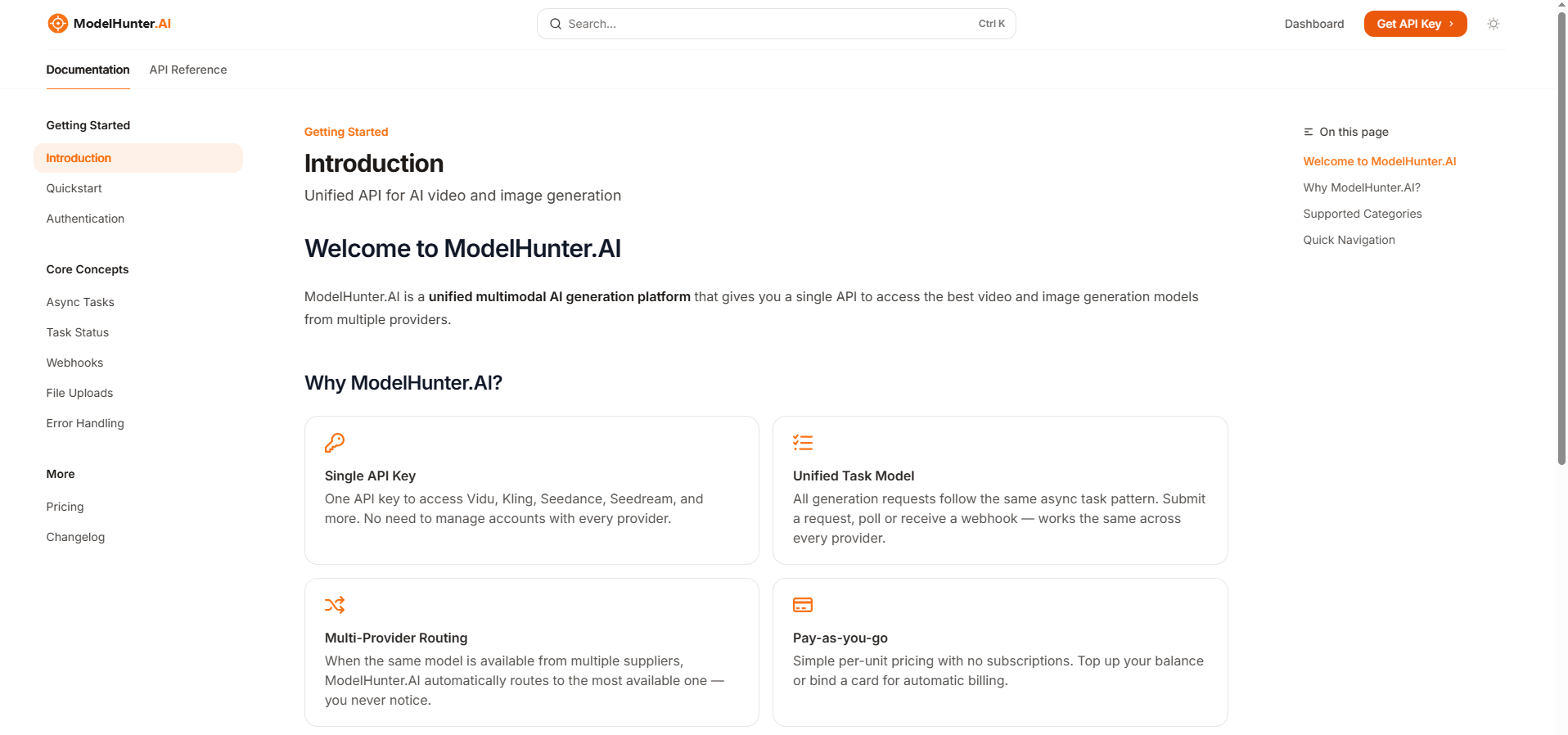Open the Dashboard link
Screen dimensions: 1568x735
[x=1314, y=24]
